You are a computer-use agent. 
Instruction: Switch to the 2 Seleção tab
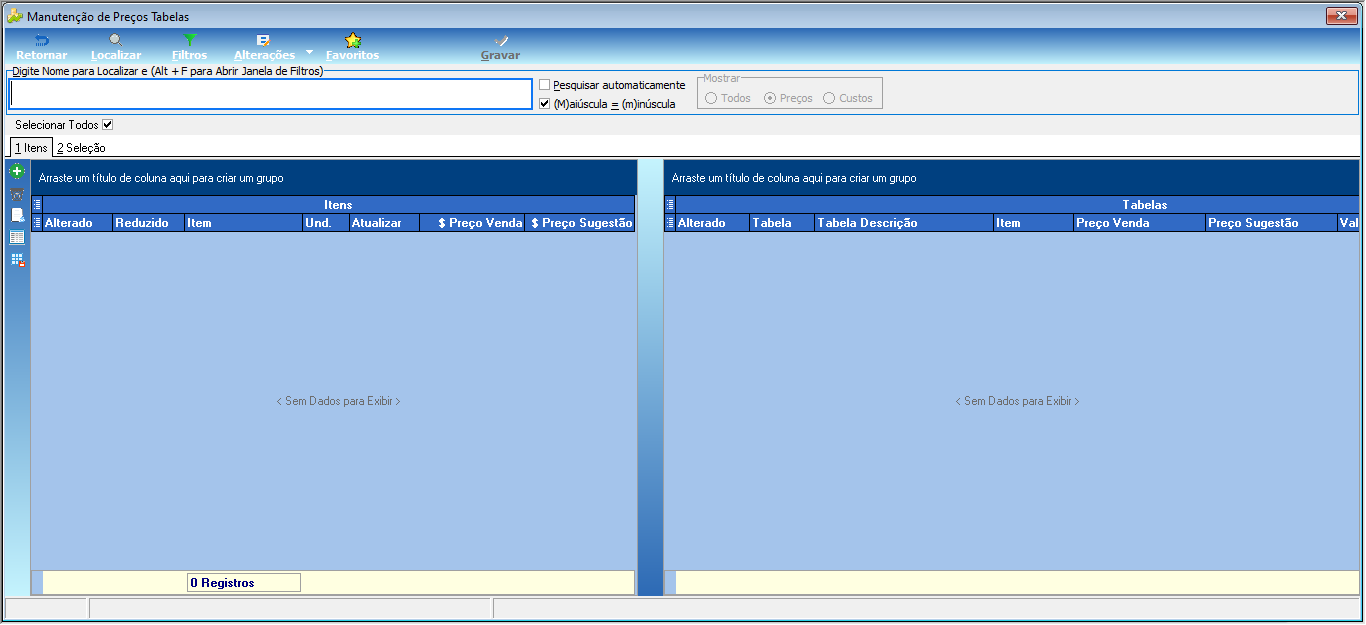(81, 148)
